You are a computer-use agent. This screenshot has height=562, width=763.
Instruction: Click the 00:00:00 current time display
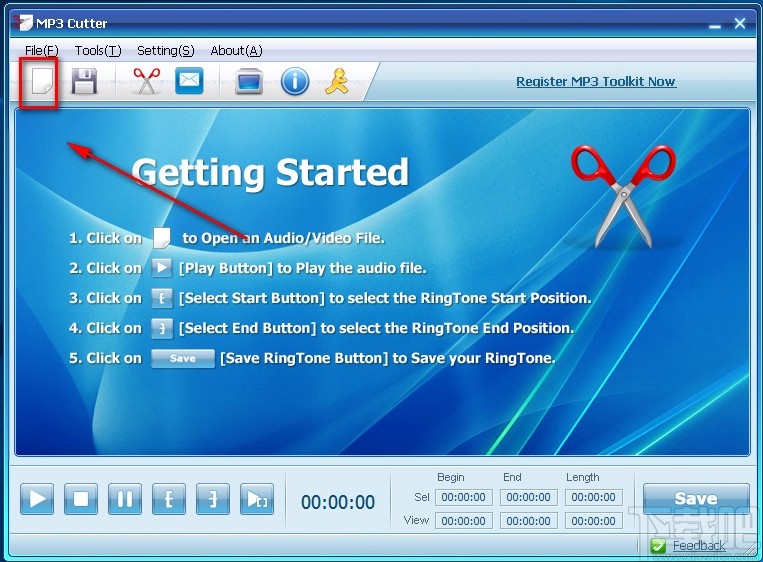(x=338, y=502)
